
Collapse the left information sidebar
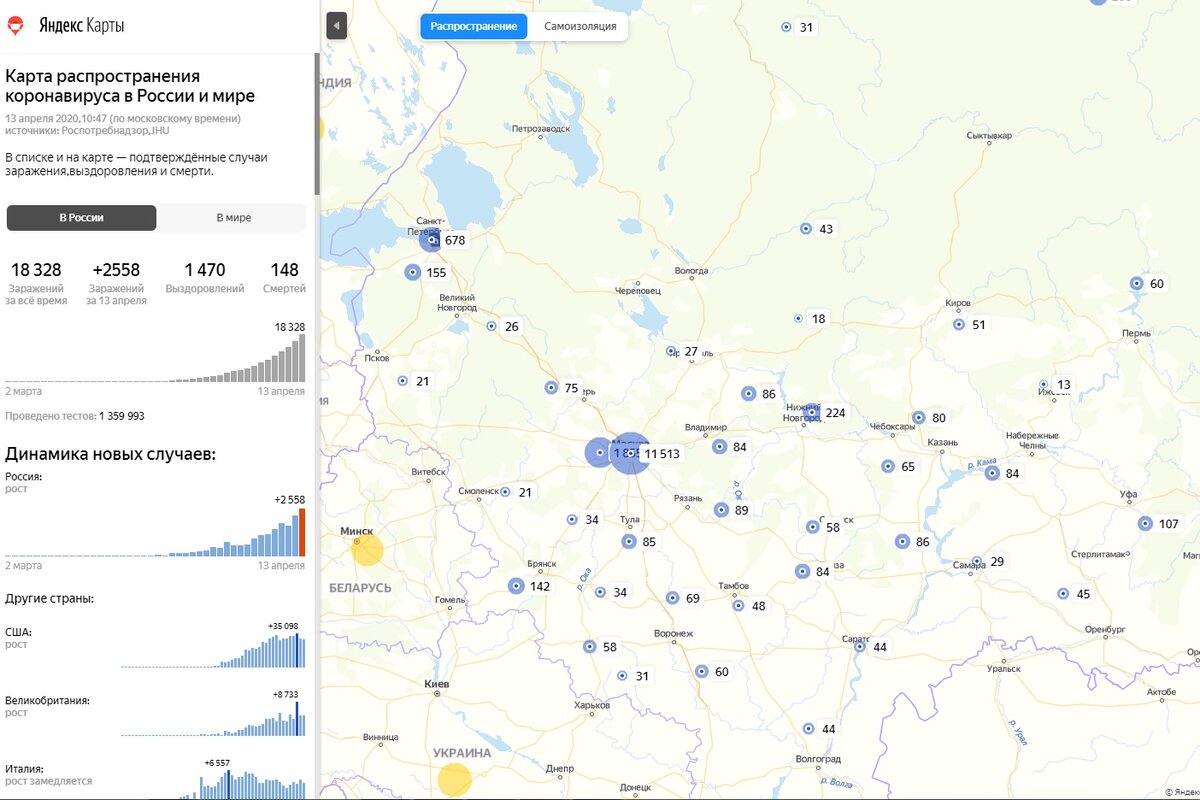coord(336,27)
